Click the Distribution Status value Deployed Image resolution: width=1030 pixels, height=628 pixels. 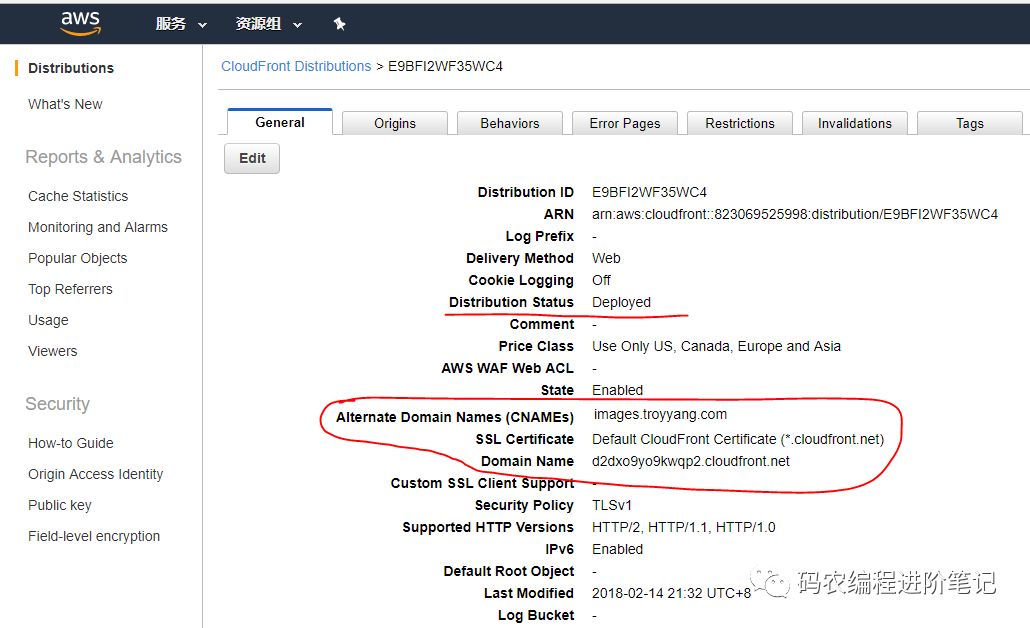(x=621, y=302)
